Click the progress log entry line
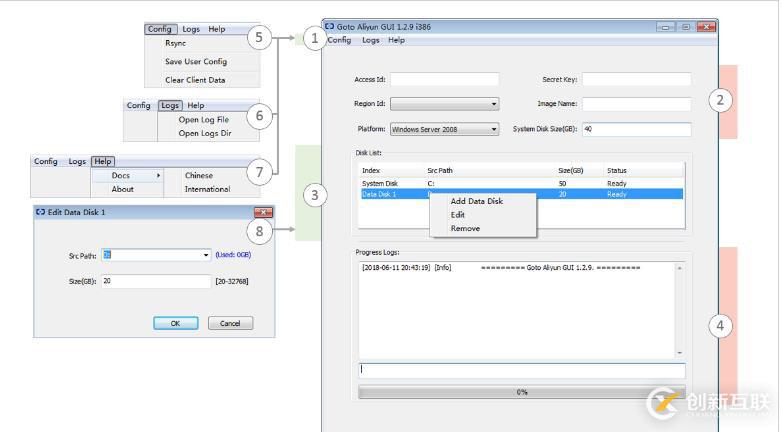The width and height of the screenshot is (781, 432). tap(501, 268)
